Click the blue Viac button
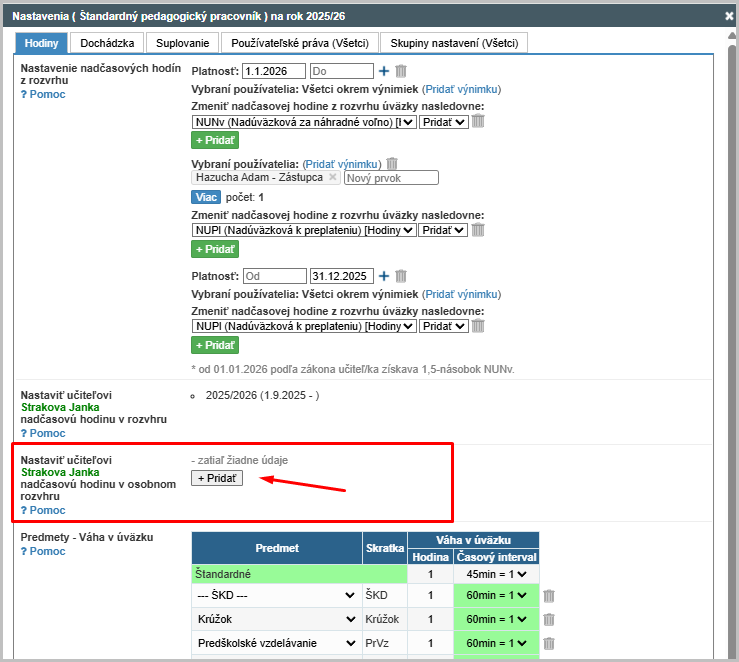The image size is (739, 662). click(x=205, y=197)
